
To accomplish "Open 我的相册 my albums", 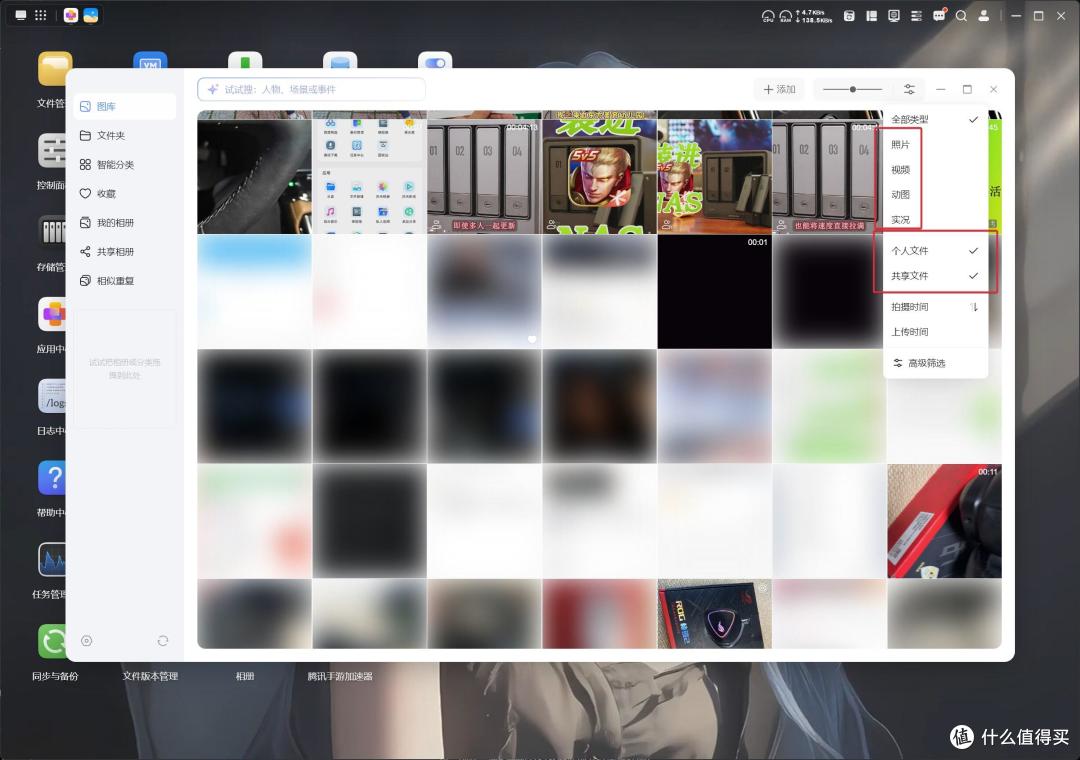I will [x=125, y=223].
